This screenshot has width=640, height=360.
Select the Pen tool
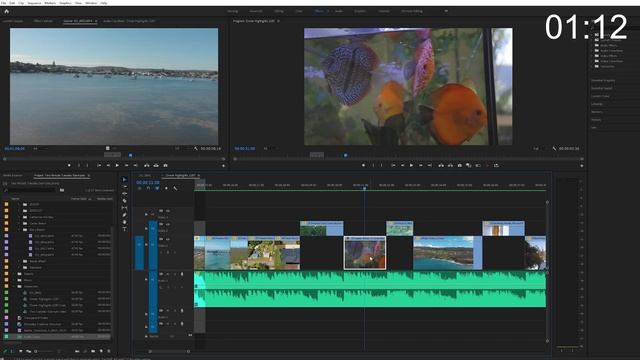pyautogui.click(x=124, y=215)
